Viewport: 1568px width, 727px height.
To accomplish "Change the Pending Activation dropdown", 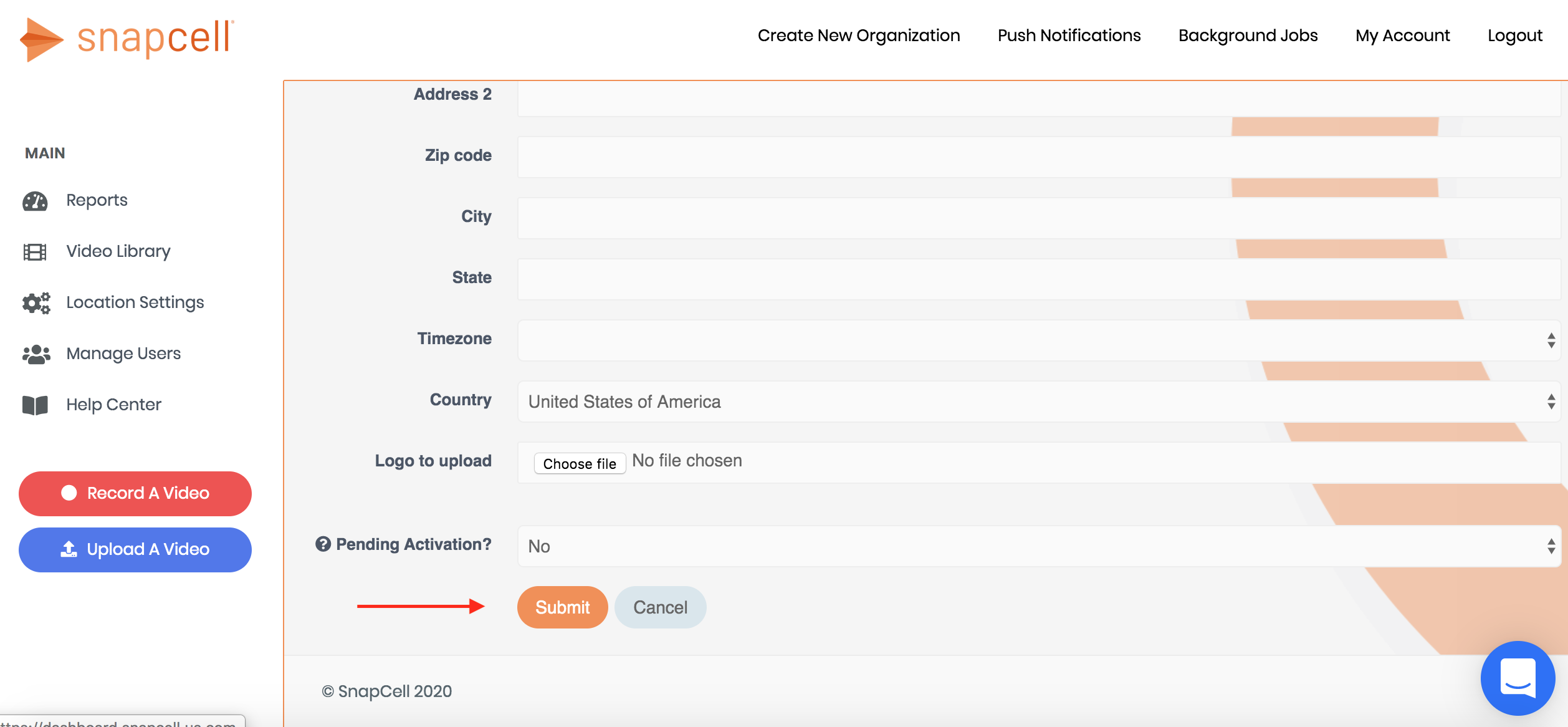I will (1038, 546).
